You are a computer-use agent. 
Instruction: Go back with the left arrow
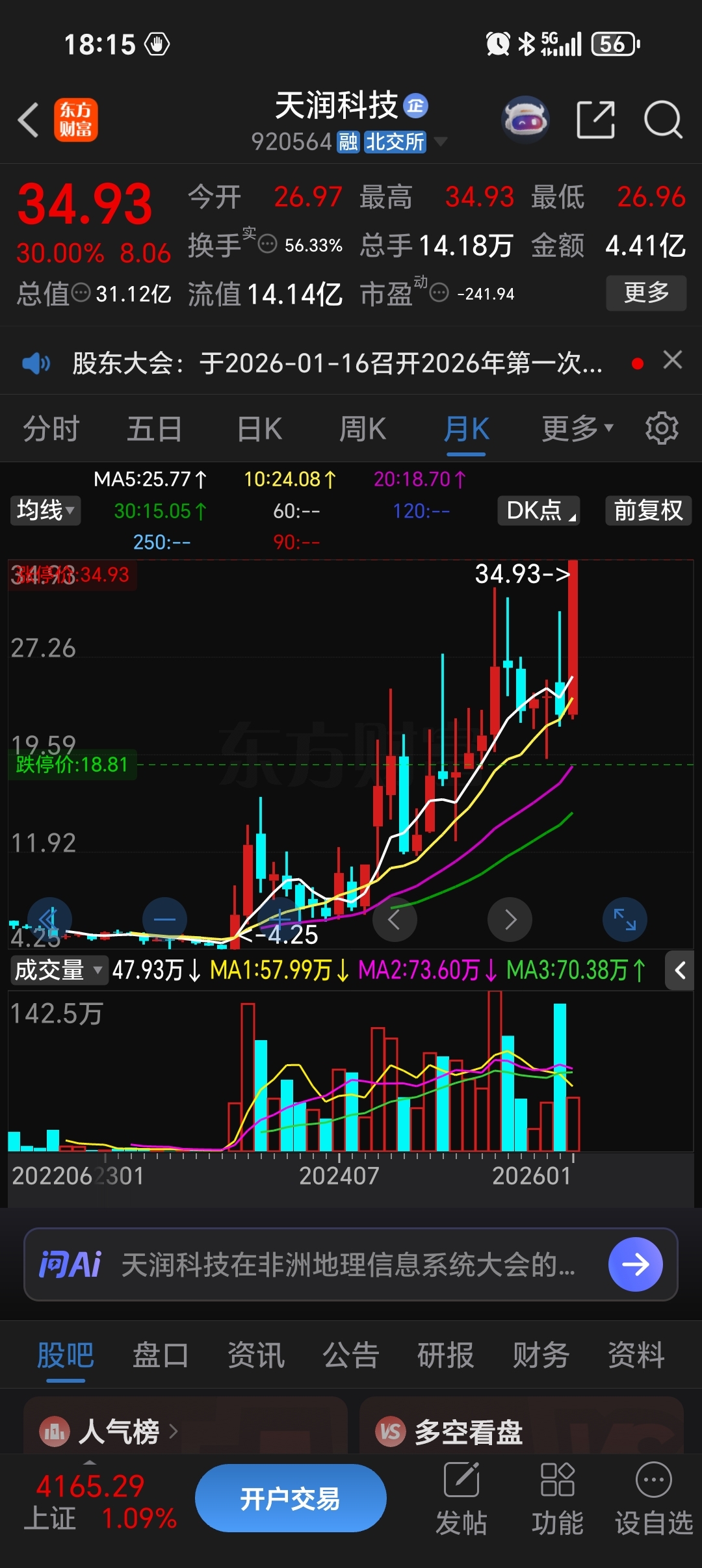click(29, 120)
